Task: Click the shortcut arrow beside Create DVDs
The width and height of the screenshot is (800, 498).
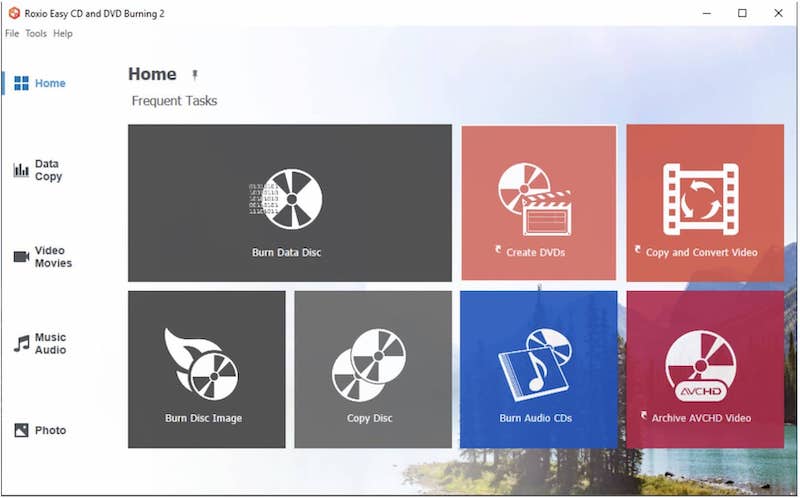Action: (498, 250)
